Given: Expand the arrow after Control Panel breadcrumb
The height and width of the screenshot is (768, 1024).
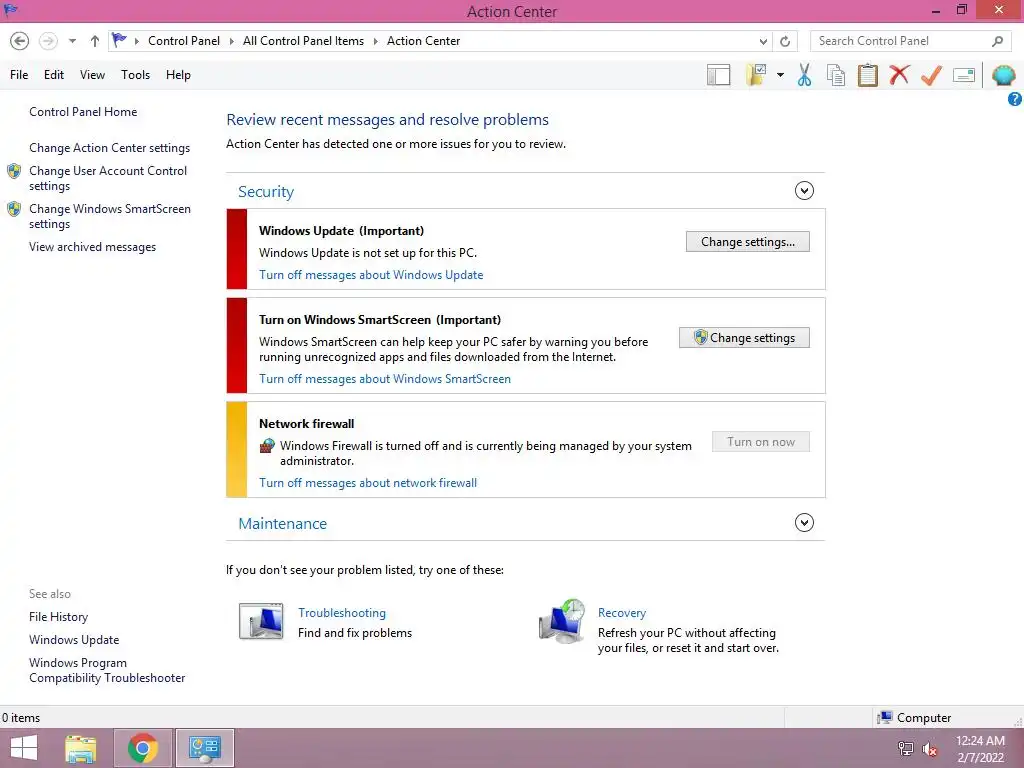Looking at the screenshot, I should click(231, 41).
